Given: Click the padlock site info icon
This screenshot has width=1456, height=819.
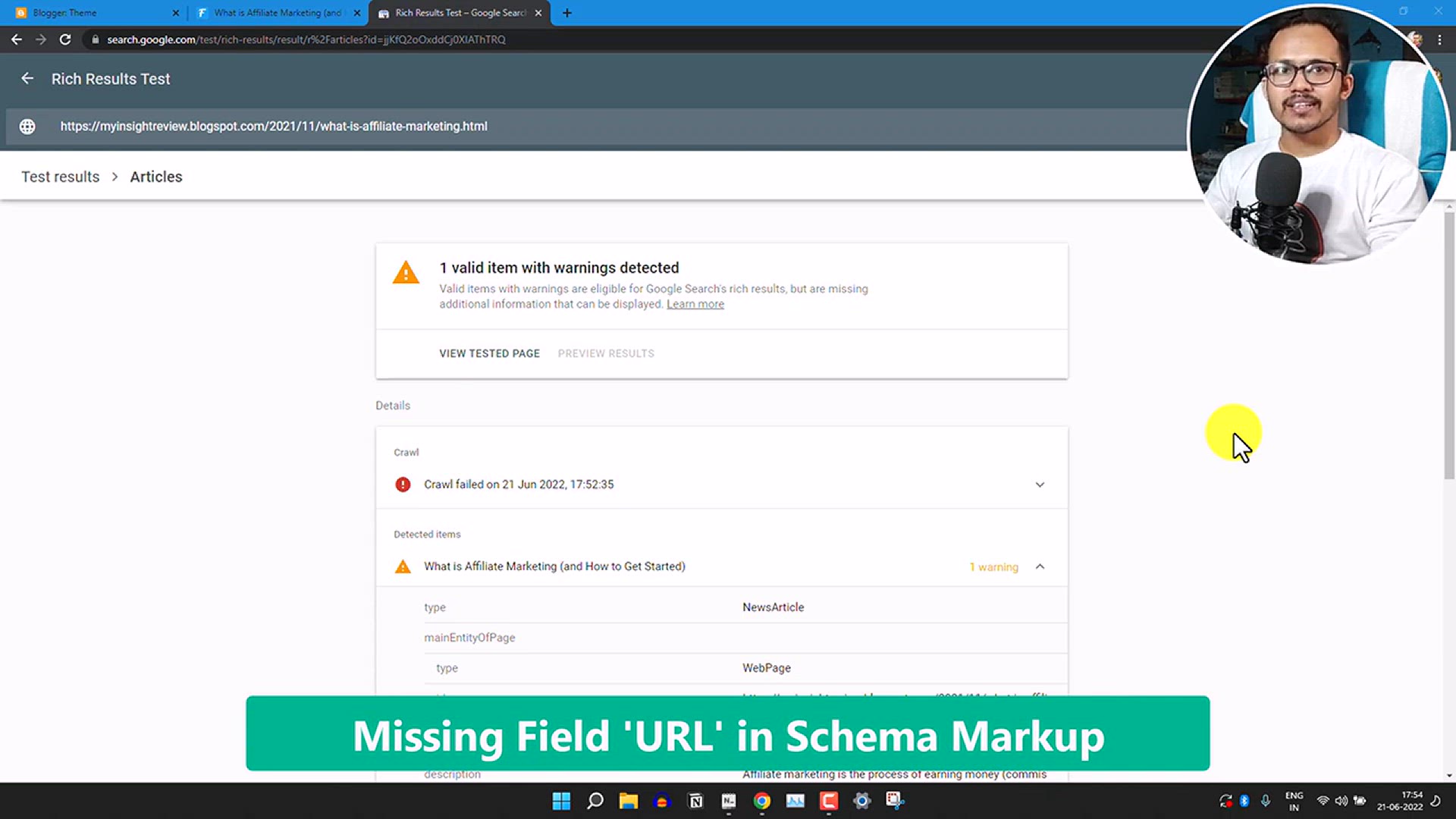Looking at the screenshot, I should (x=95, y=39).
